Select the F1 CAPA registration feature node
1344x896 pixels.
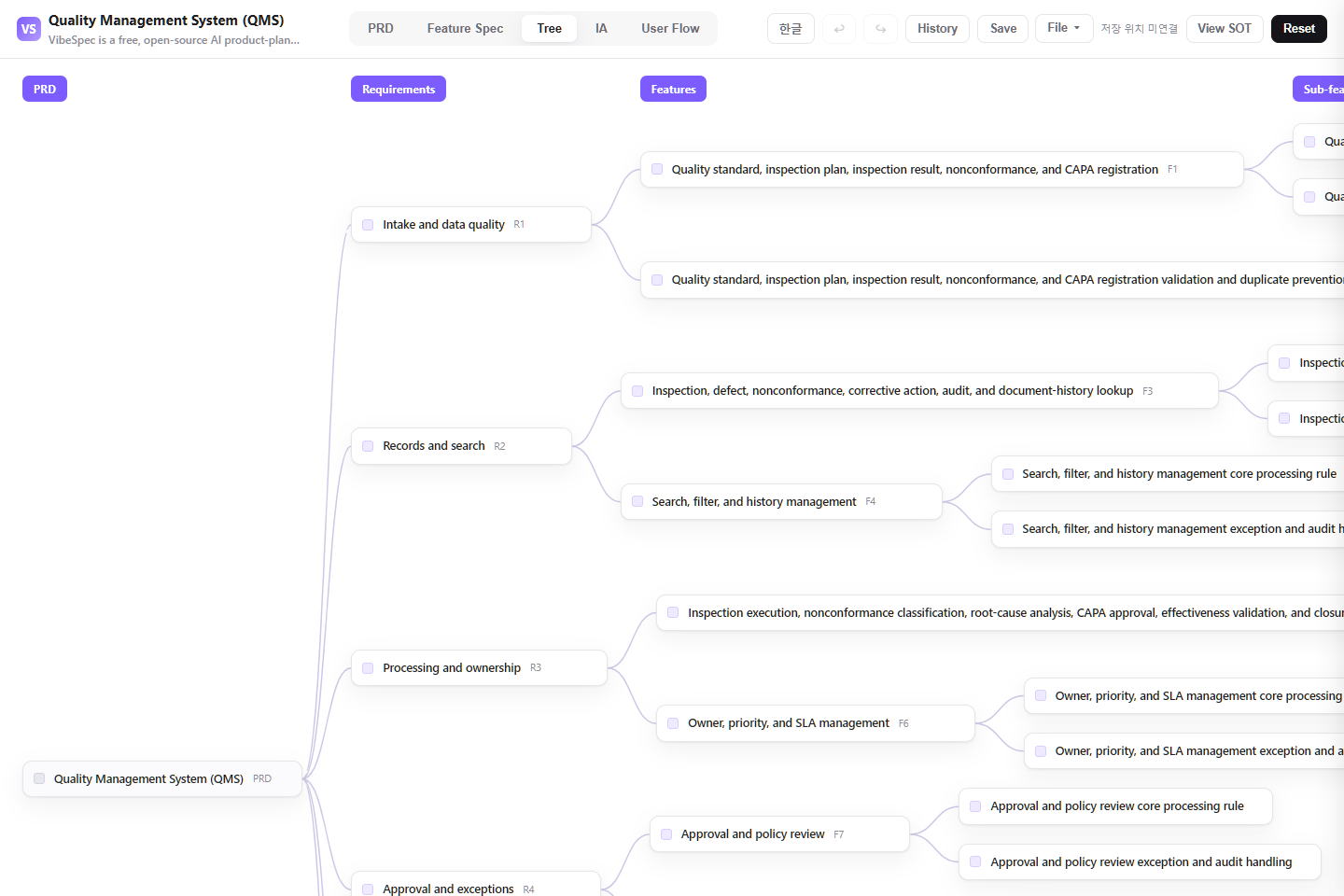(942, 169)
